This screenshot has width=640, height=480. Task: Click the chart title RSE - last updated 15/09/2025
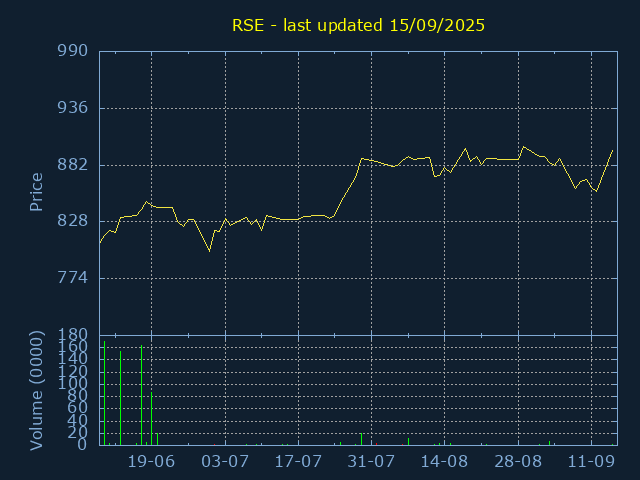[x=358, y=25]
